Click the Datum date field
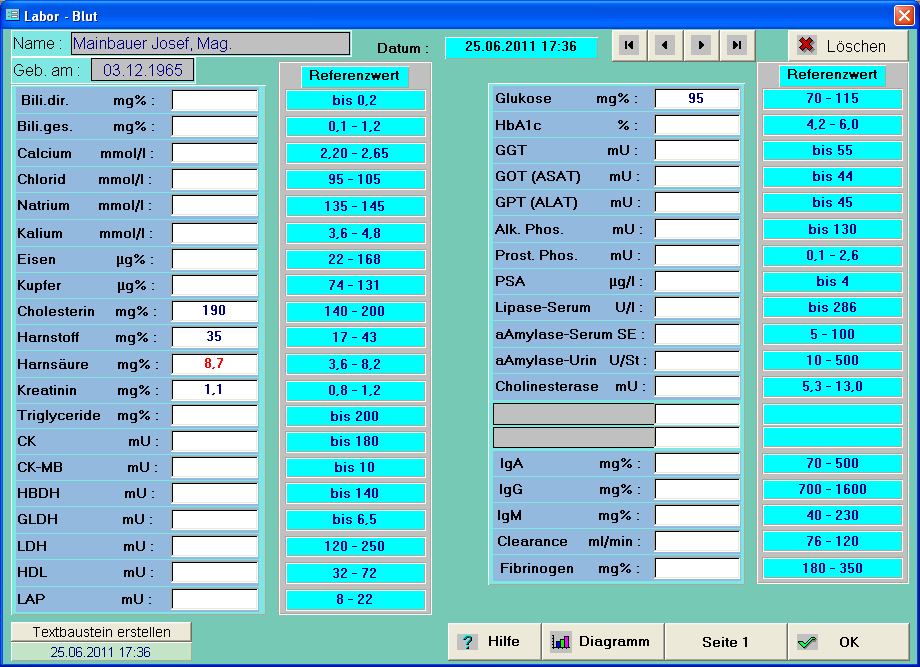 pos(521,47)
